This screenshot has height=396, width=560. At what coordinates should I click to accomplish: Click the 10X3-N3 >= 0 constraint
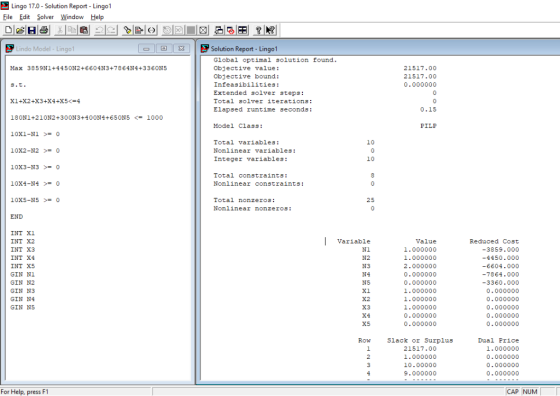tap(35, 167)
